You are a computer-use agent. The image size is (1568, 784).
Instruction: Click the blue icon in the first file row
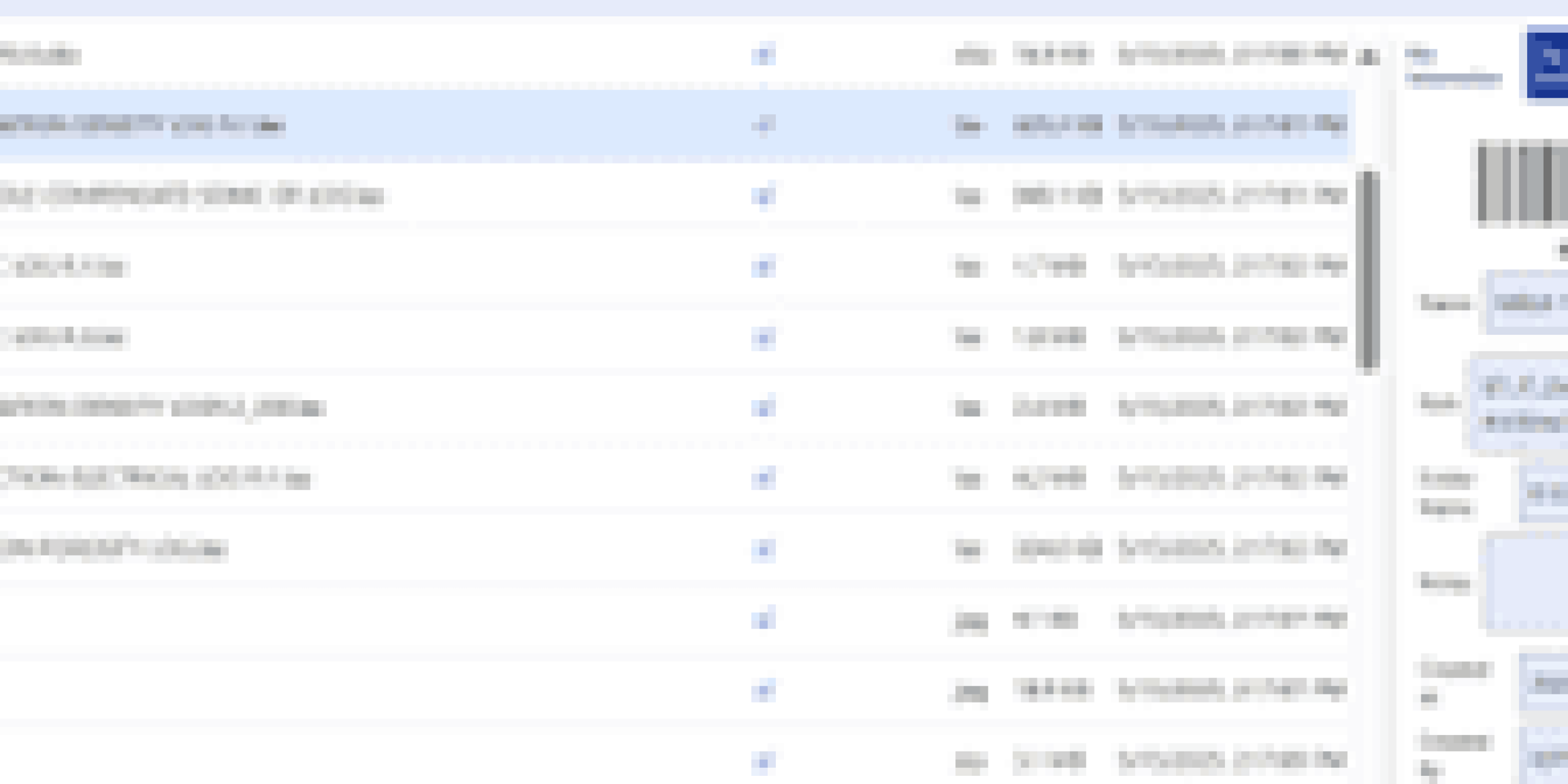point(763,55)
